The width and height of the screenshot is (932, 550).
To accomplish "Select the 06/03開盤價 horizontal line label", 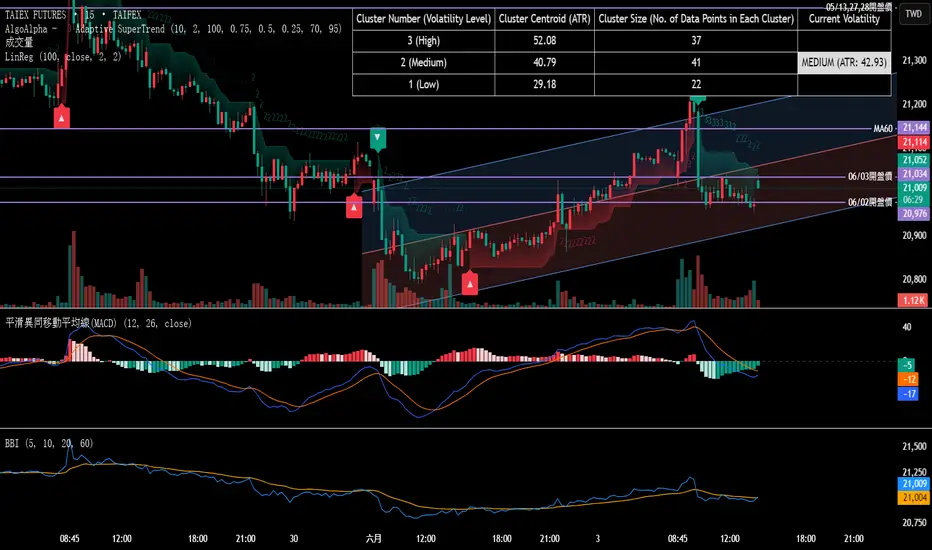I will (x=870, y=176).
